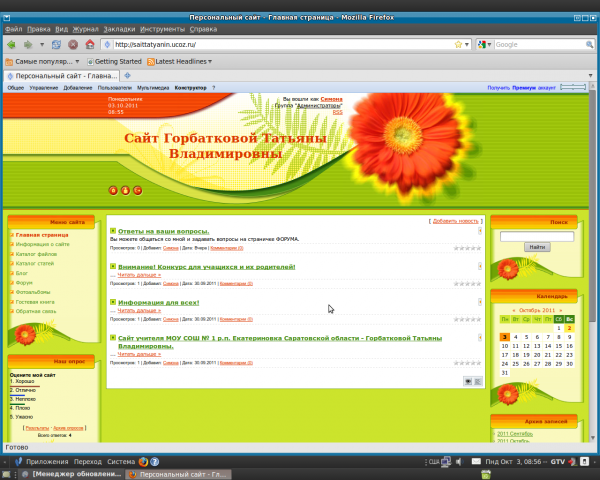Click the Добавить новость link
600x480 pixels.
(455, 221)
